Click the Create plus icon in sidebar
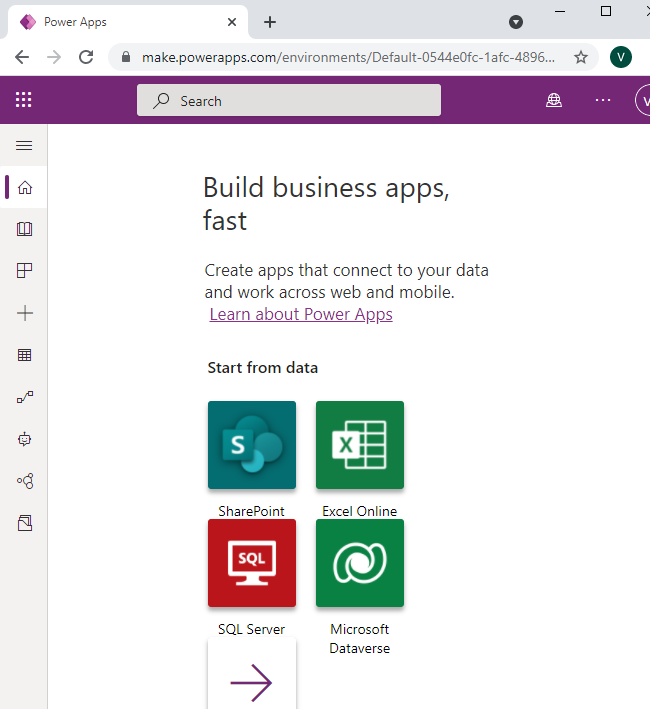The height and width of the screenshot is (713, 650). 25,313
